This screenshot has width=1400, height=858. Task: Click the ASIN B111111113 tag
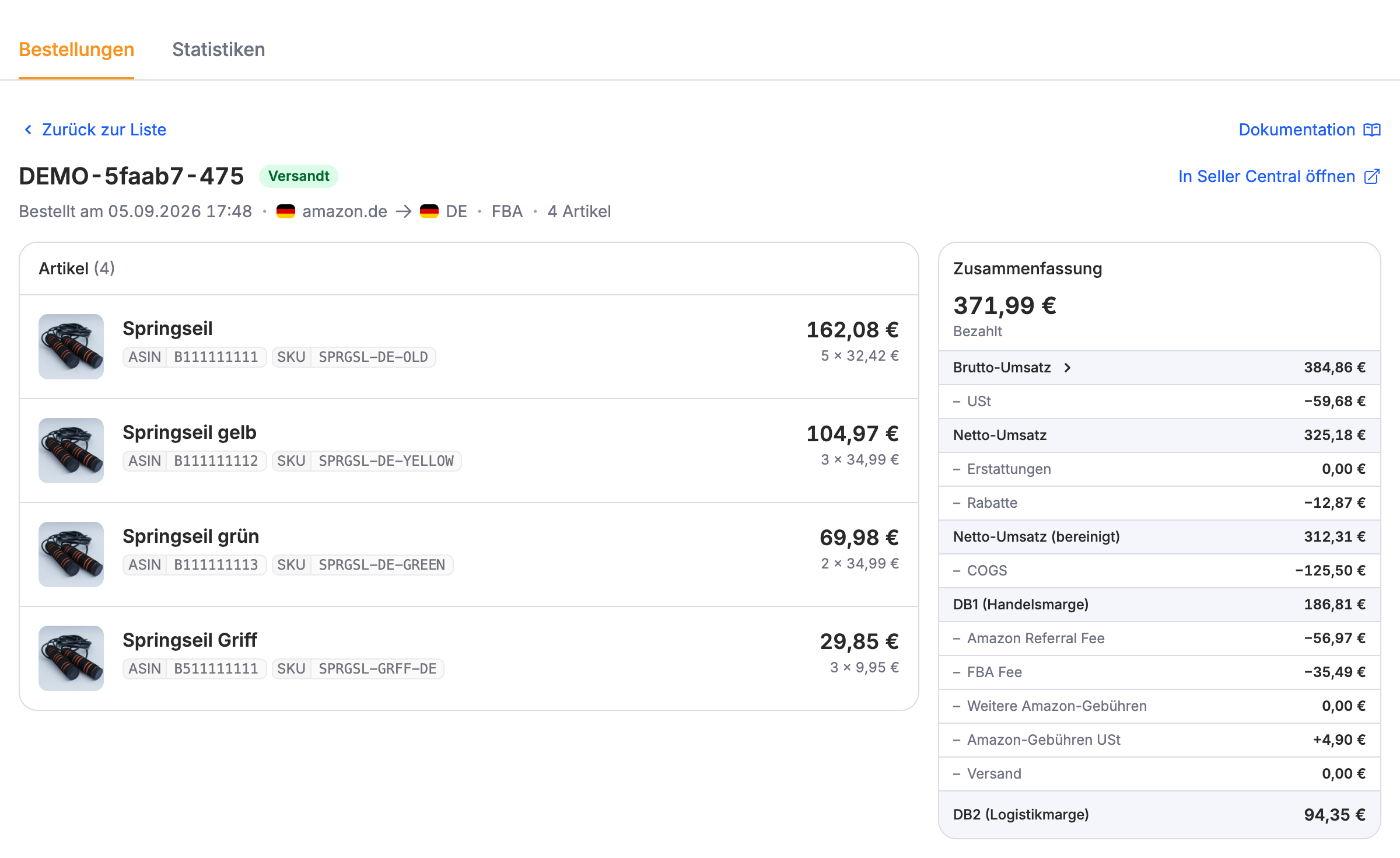point(194,565)
